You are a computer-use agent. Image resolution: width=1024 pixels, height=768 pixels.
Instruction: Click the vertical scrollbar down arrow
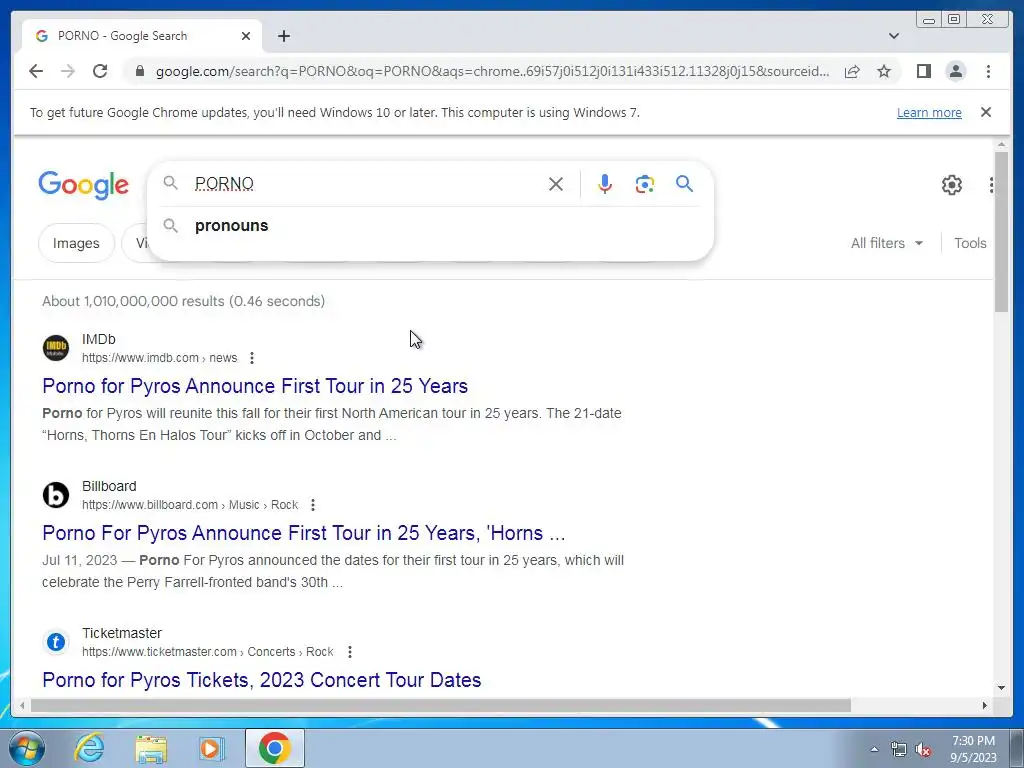[1001, 688]
